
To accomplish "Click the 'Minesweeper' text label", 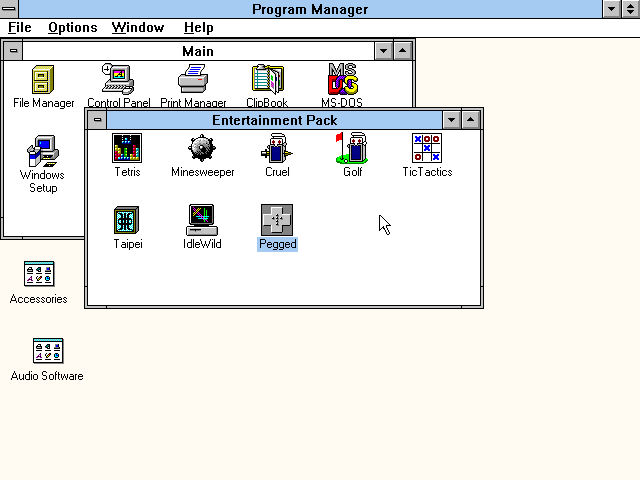I will (202, 172).
